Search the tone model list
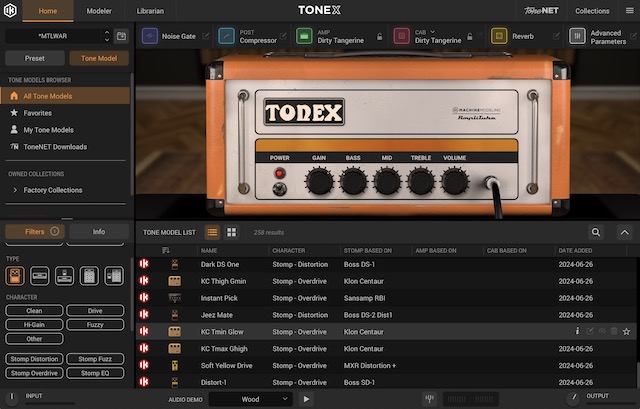This screenshot has width=640, height=409. 596,232
